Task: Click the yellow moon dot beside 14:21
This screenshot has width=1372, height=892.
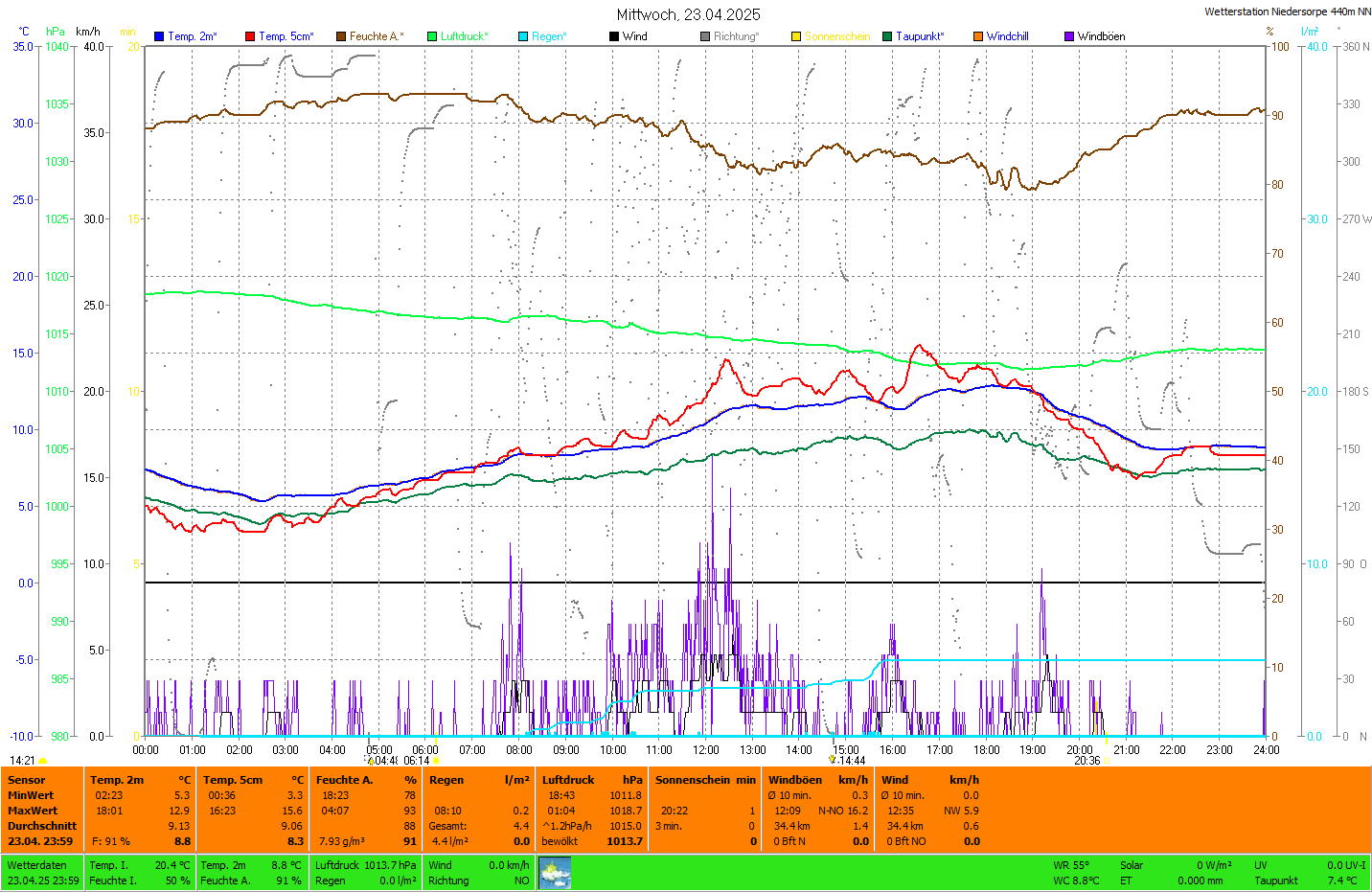Action: pos(42,761)
